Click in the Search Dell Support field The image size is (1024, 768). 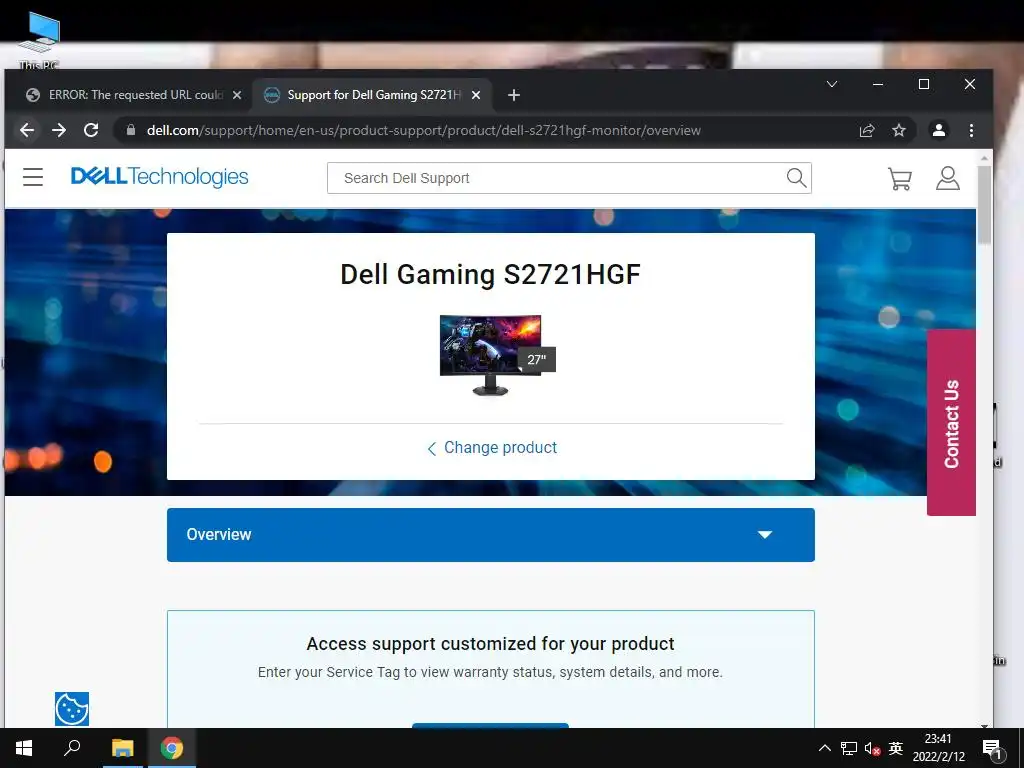[x=555, y=178]
